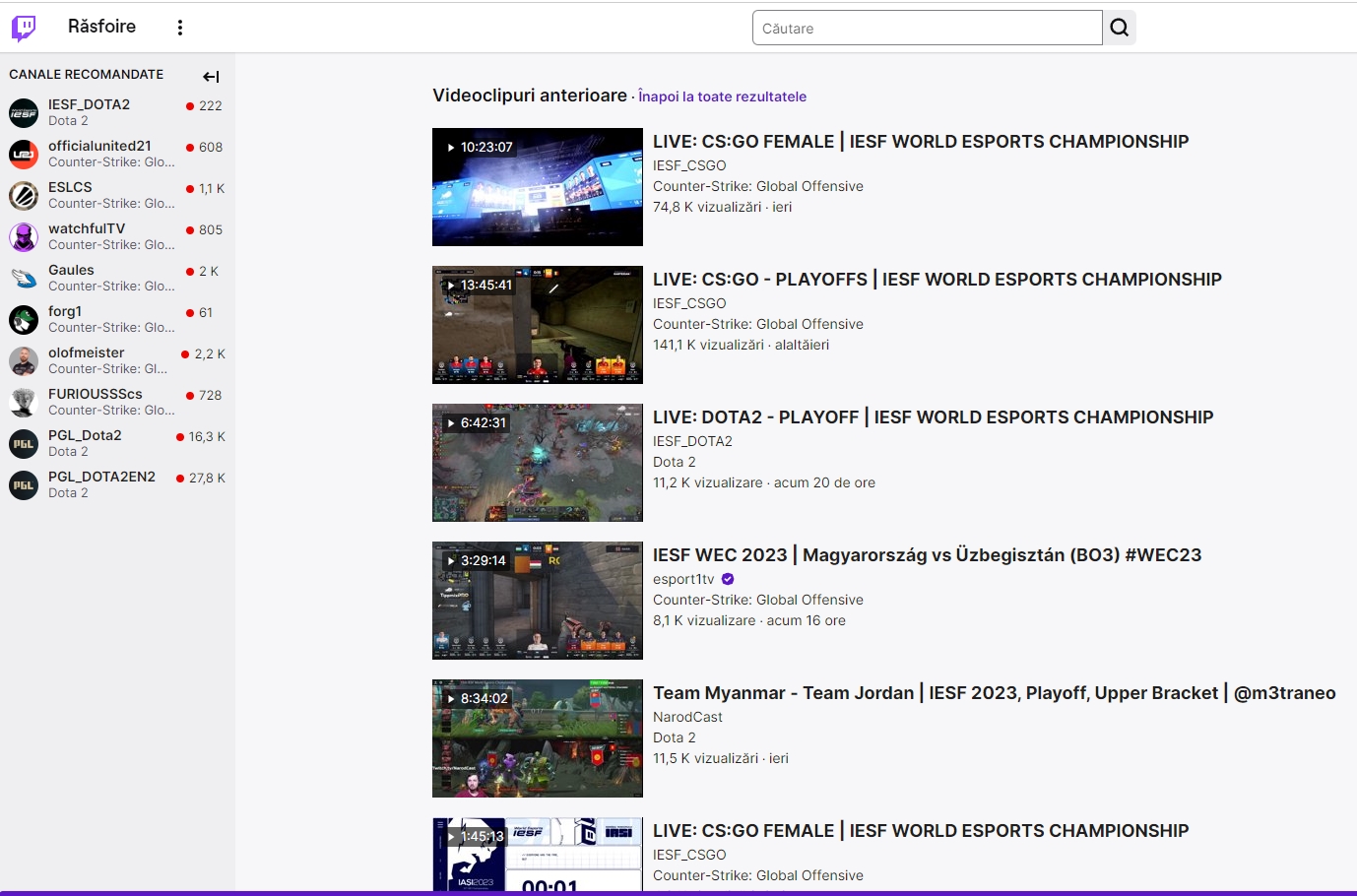Image resolution: width=1357 pixels, height=896 pixels.
Task: Visit NarodCast channel link
Action: point(687,717)
